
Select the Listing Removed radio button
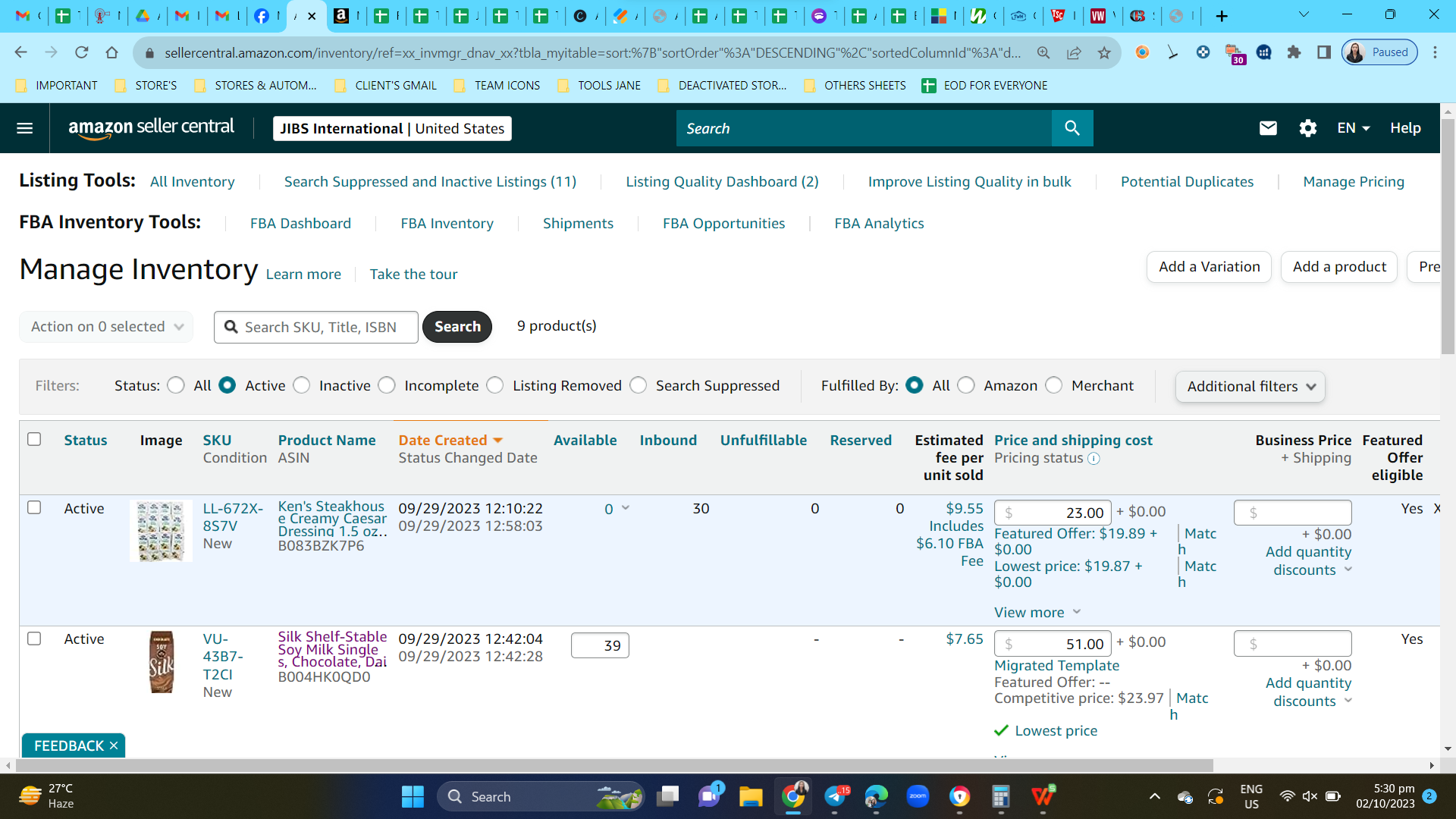[x=495, y=385]
